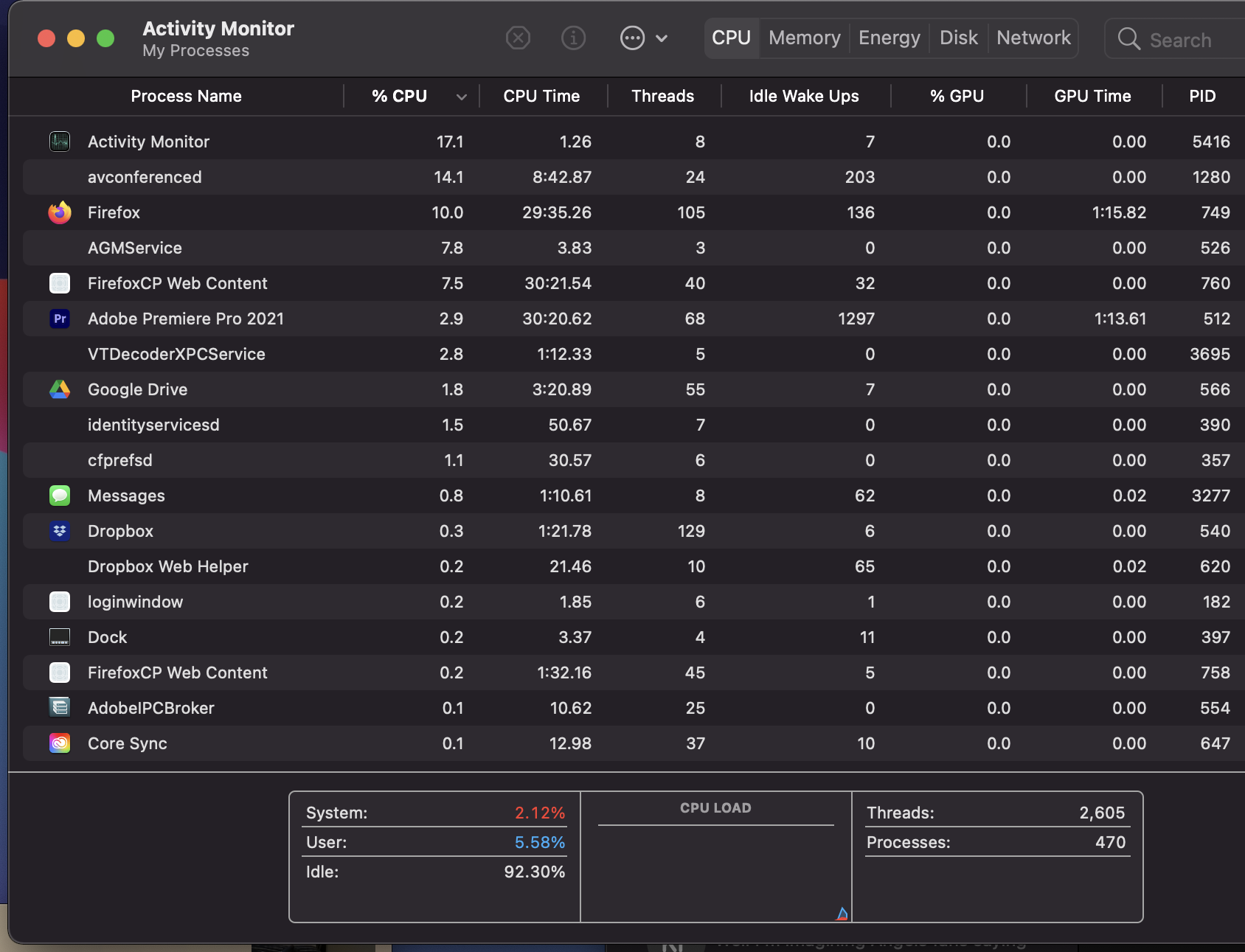Viewport: 1245px width, 952px height.
Task: Click Activity Monitor PID 5416
Action: [x=1211, y=142]
